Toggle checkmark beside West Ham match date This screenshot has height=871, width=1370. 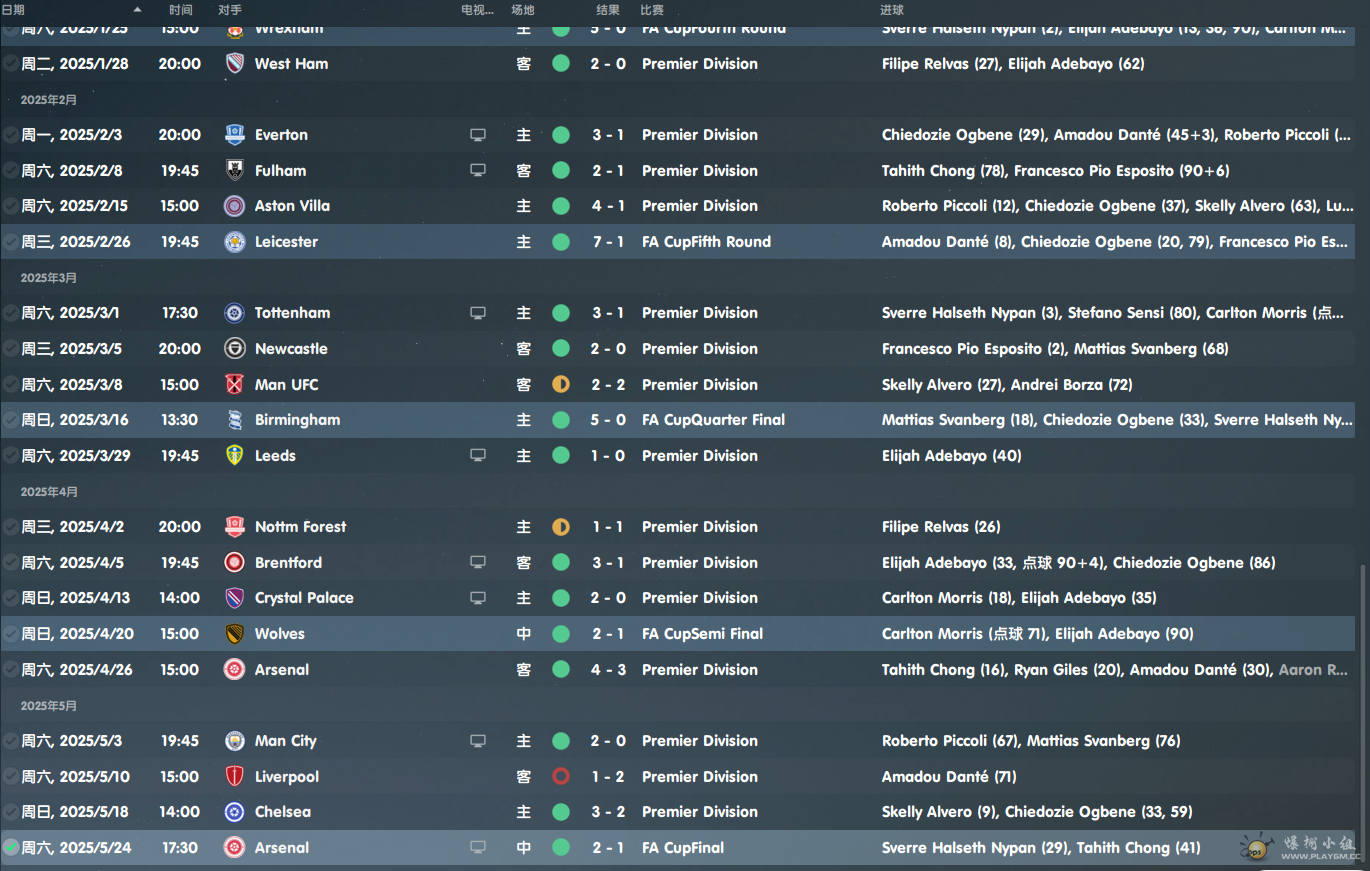(10, 64)
